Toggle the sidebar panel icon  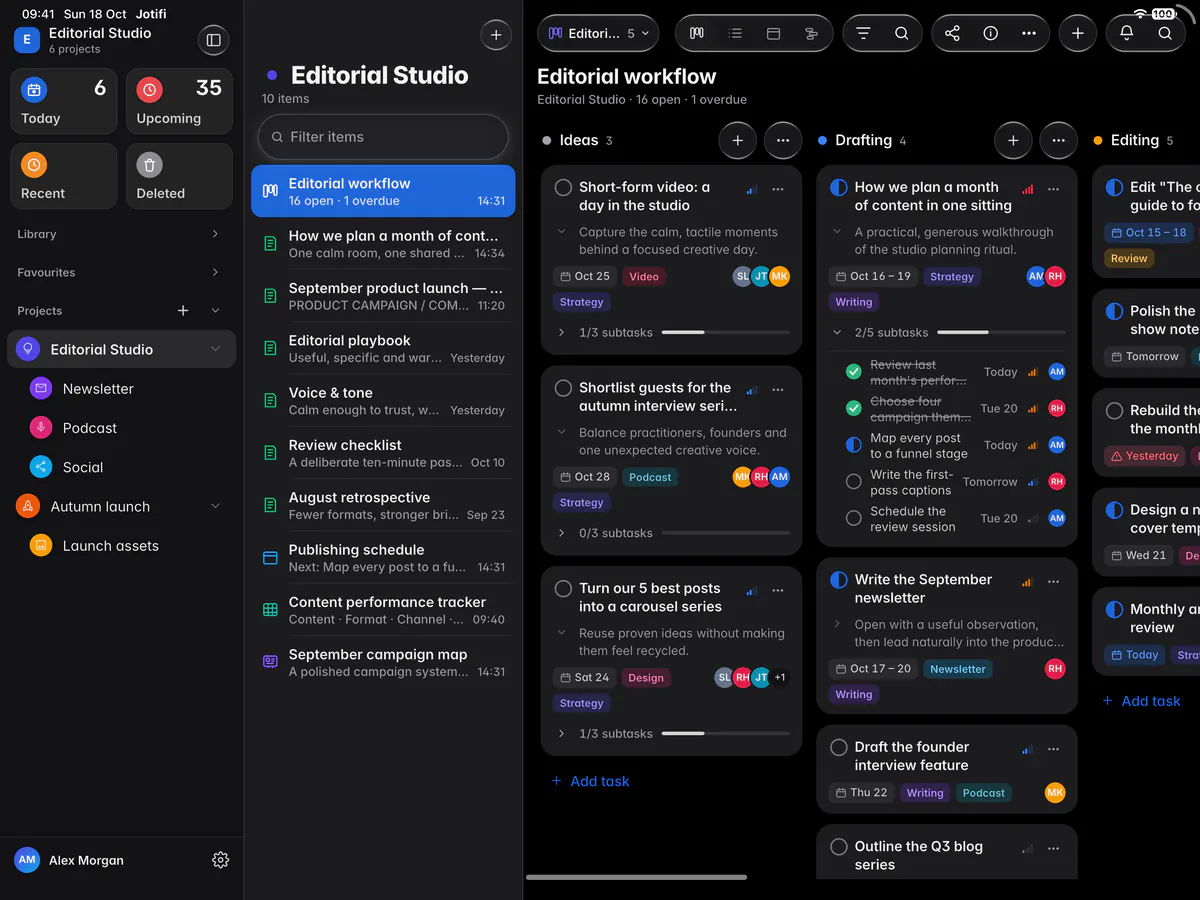[212, 40]
